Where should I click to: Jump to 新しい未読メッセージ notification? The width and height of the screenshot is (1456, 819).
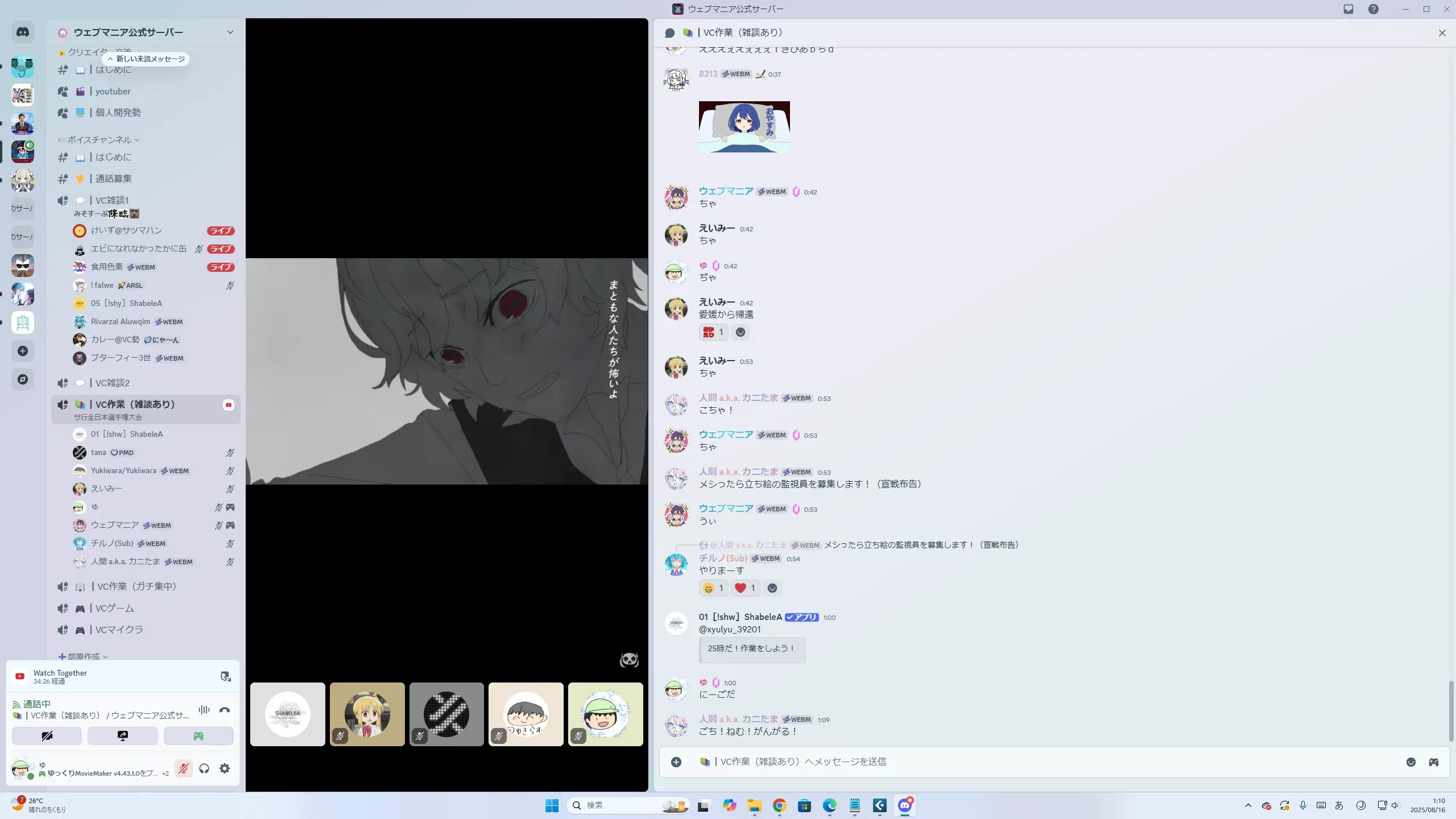pos(146,59)
